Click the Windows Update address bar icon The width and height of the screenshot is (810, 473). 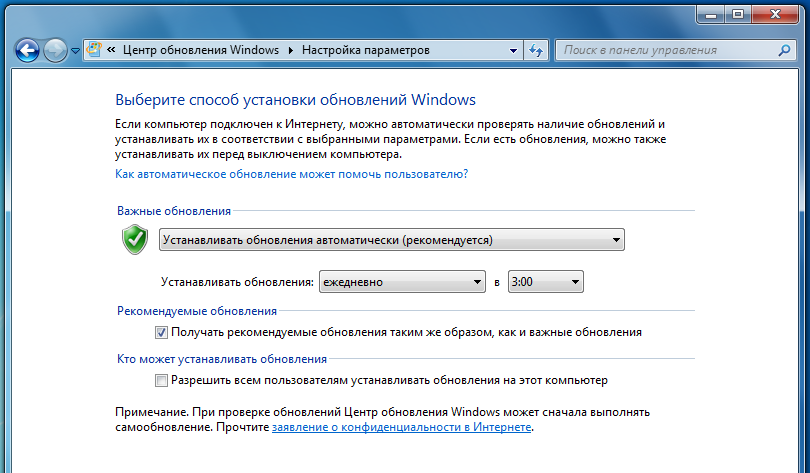click(94, 50)
